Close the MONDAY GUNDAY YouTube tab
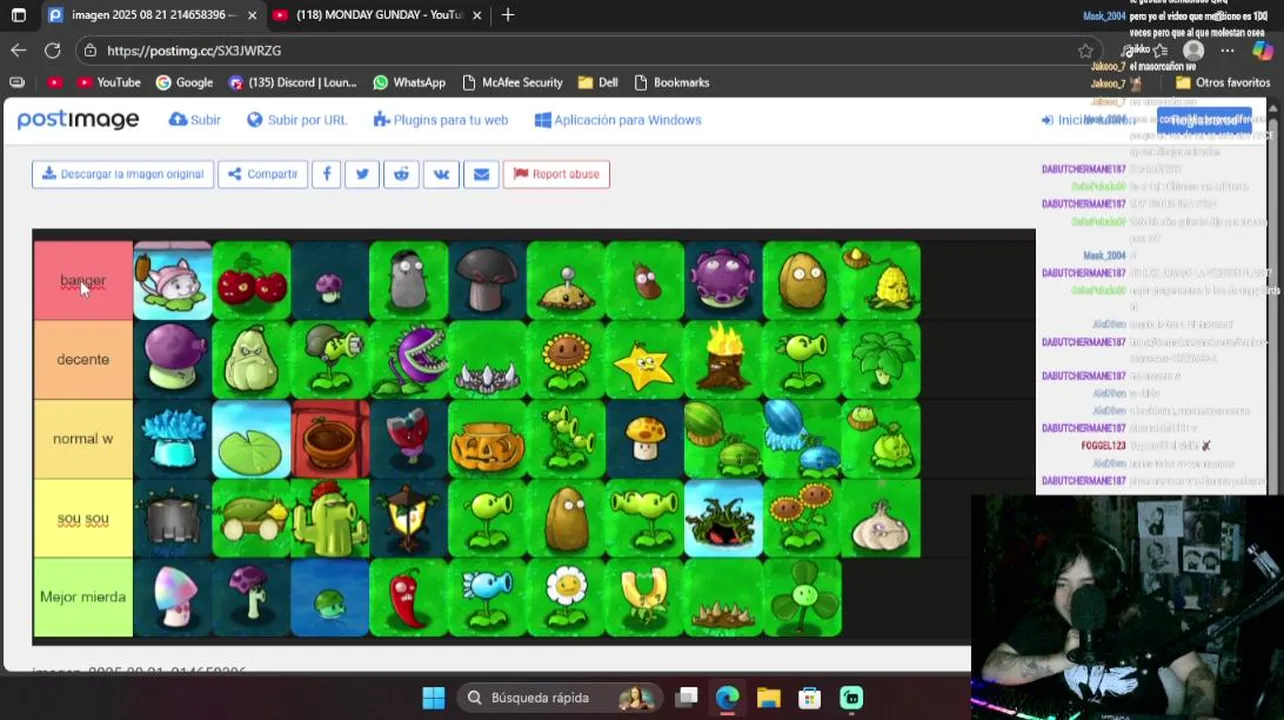 pos(477,15)
